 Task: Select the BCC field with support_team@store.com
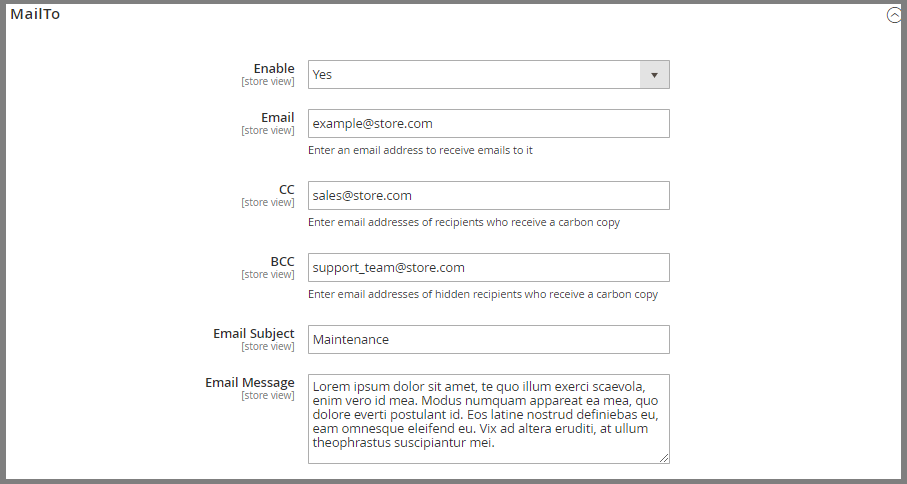488,268
